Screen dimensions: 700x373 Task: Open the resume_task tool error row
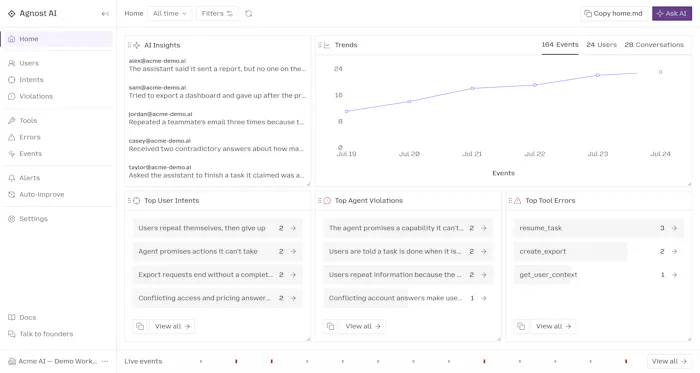[599, 228]
